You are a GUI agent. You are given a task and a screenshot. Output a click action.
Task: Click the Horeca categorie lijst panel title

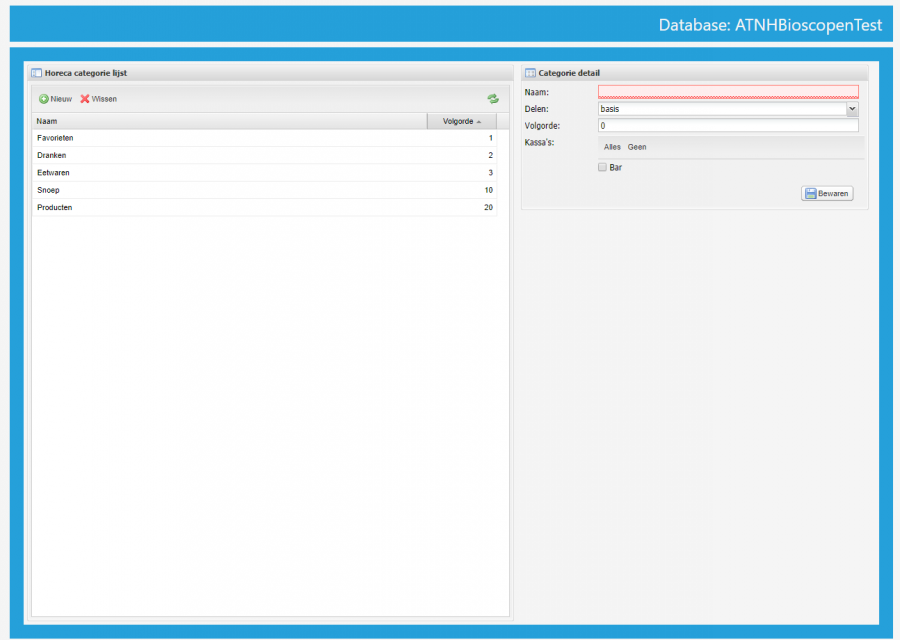86,73
